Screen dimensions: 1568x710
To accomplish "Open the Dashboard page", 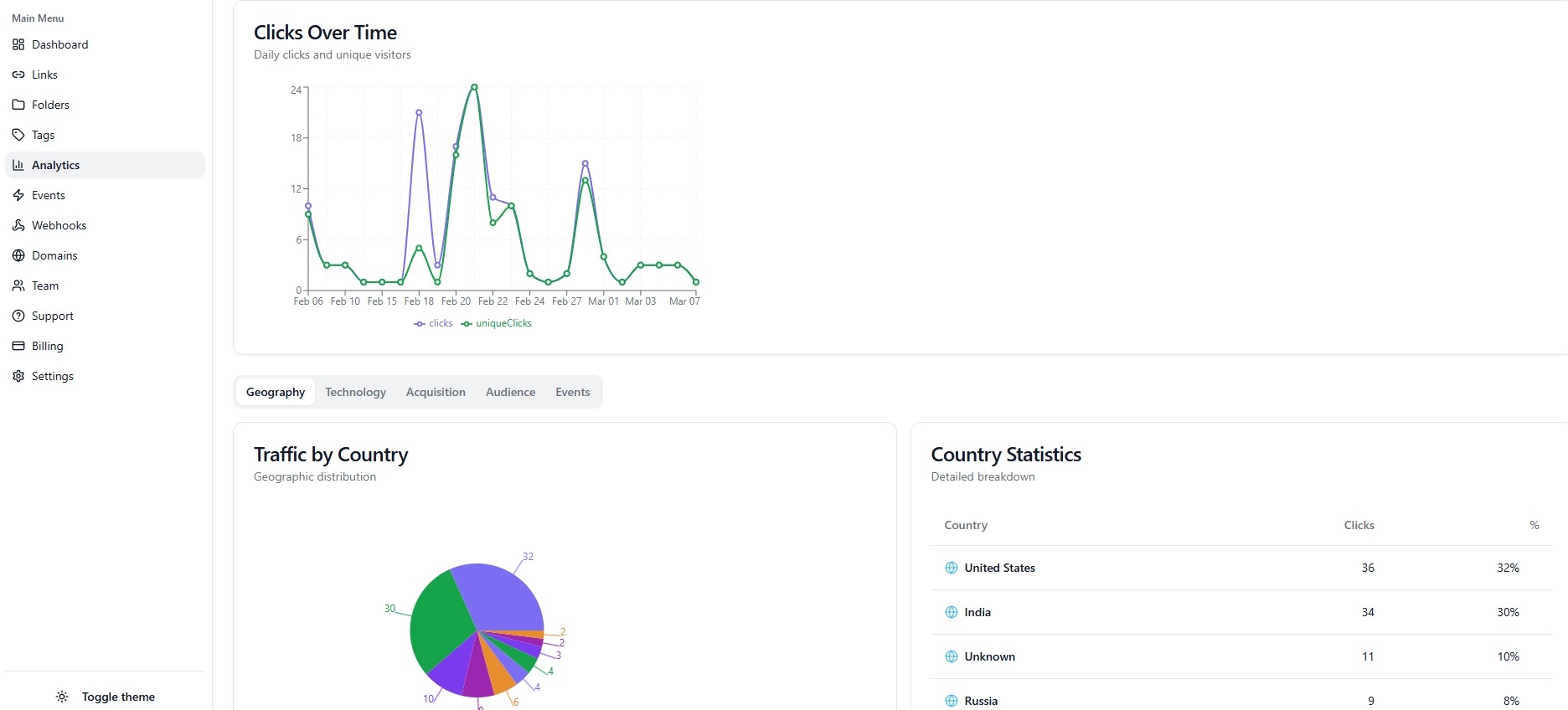I will pyautogui.click(x=106, y=44).
